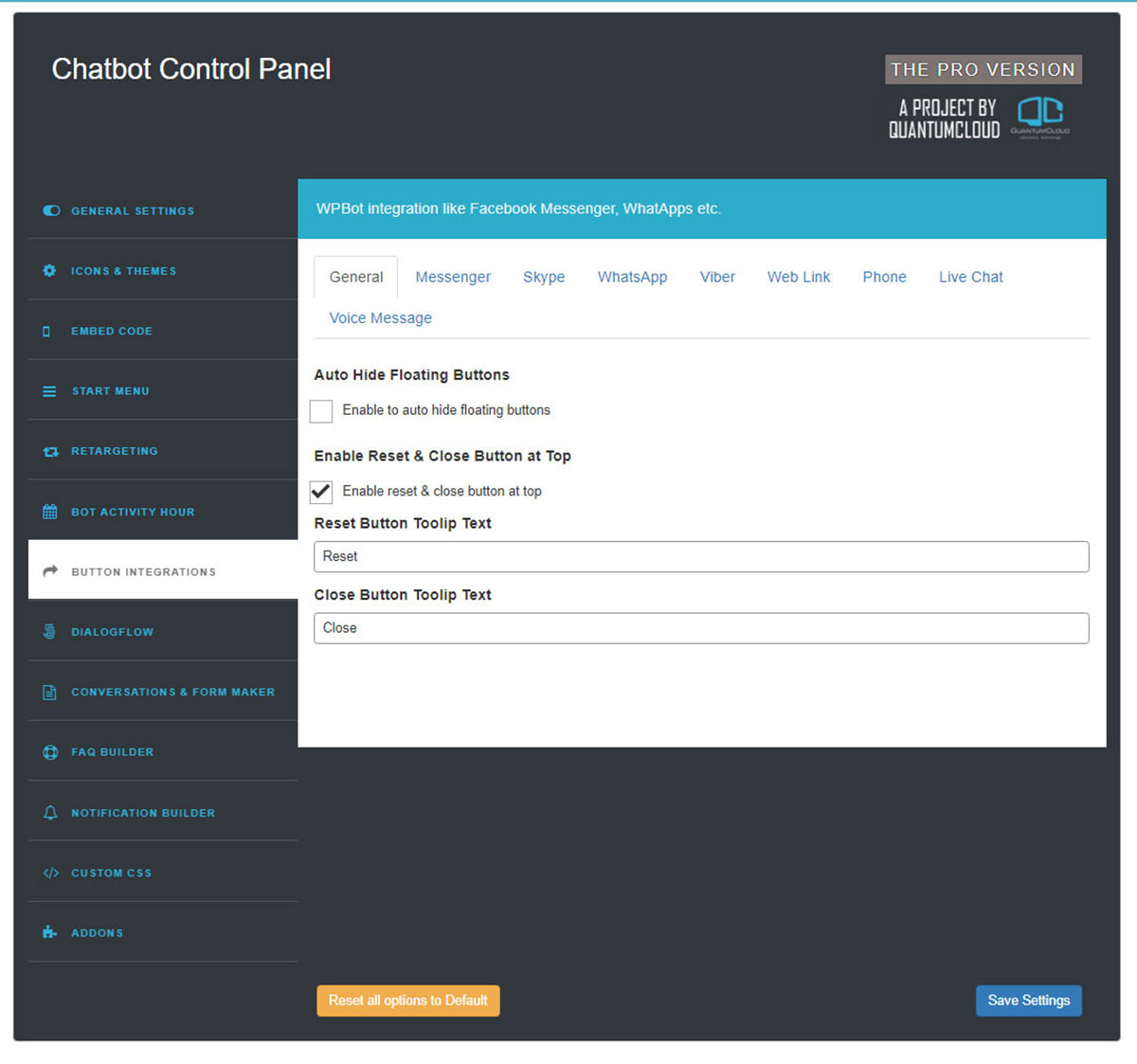This screenshot has height=1064, width=1137.
Task: Click Reset all options to Default
Action: click(x=408, y=1001)
